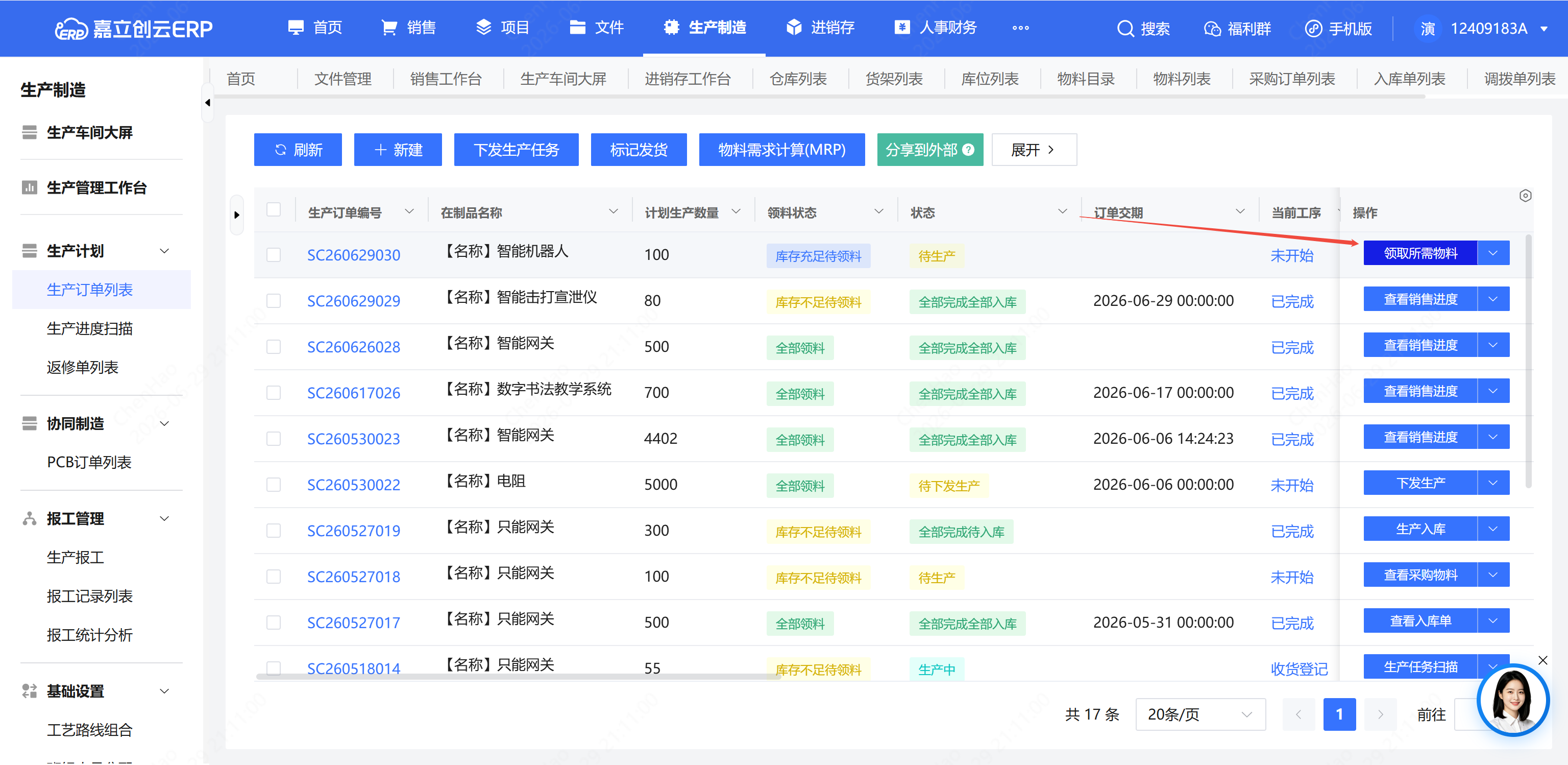Expand the table side panel arrow
Screen dimensions: 1568x765
pyautogui.click(x=237, y=215)
